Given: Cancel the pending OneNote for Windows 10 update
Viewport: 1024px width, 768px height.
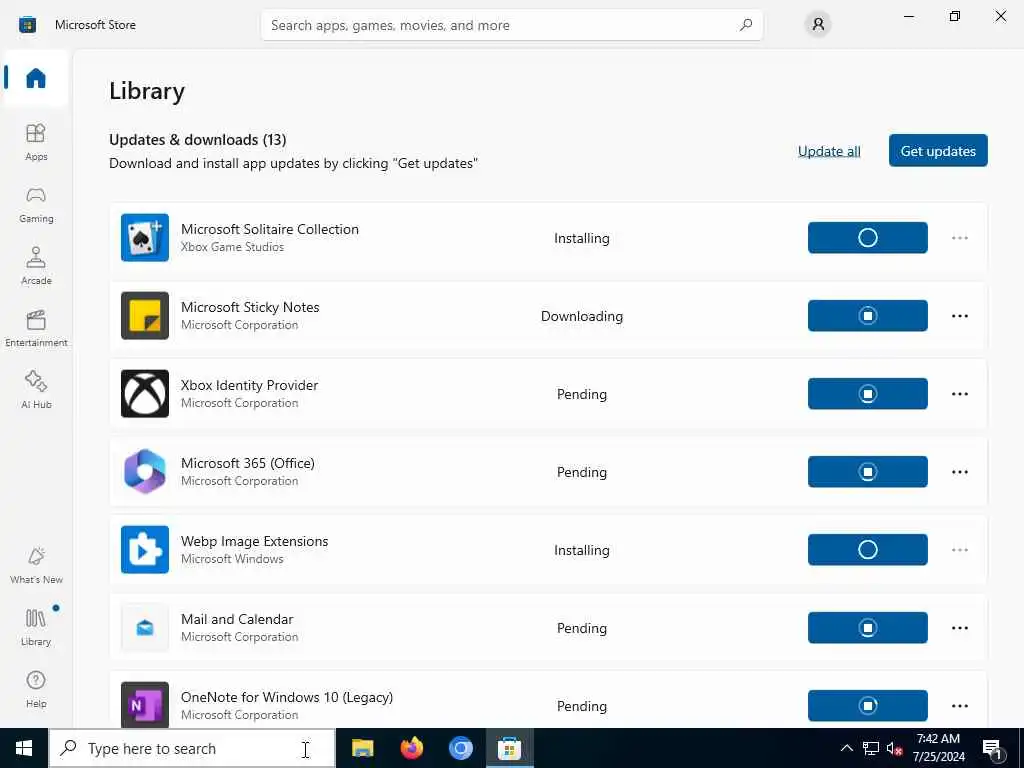Looking at the screenshot, I should point(867,705).
